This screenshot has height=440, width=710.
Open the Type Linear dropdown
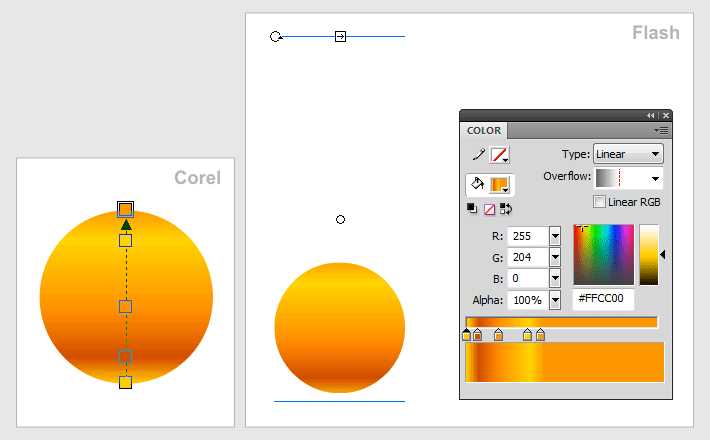pyautogui.click(x=628, y=154)
